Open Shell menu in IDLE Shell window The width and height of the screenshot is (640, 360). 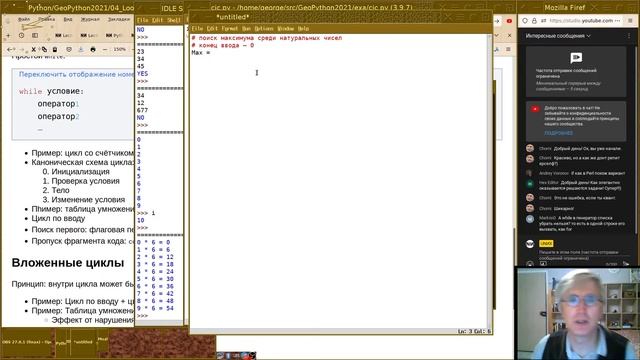click(x=173, y=20)
